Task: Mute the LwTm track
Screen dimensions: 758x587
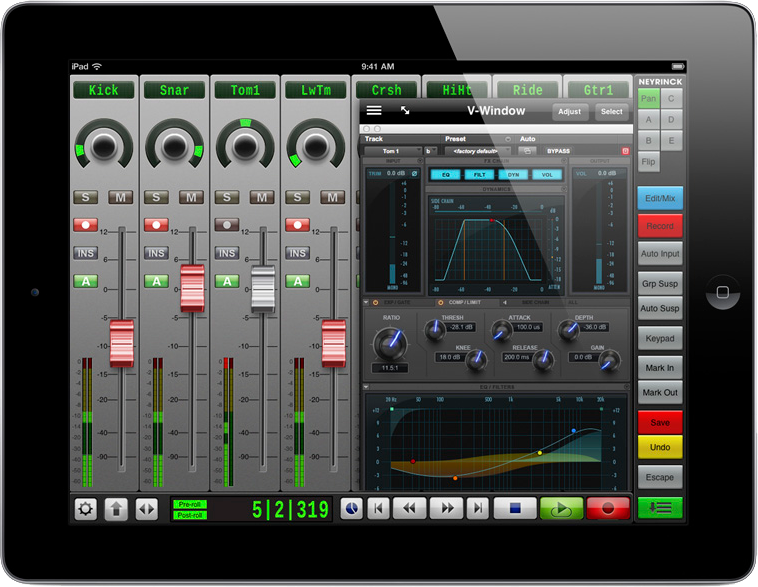Action: (332, 197)
